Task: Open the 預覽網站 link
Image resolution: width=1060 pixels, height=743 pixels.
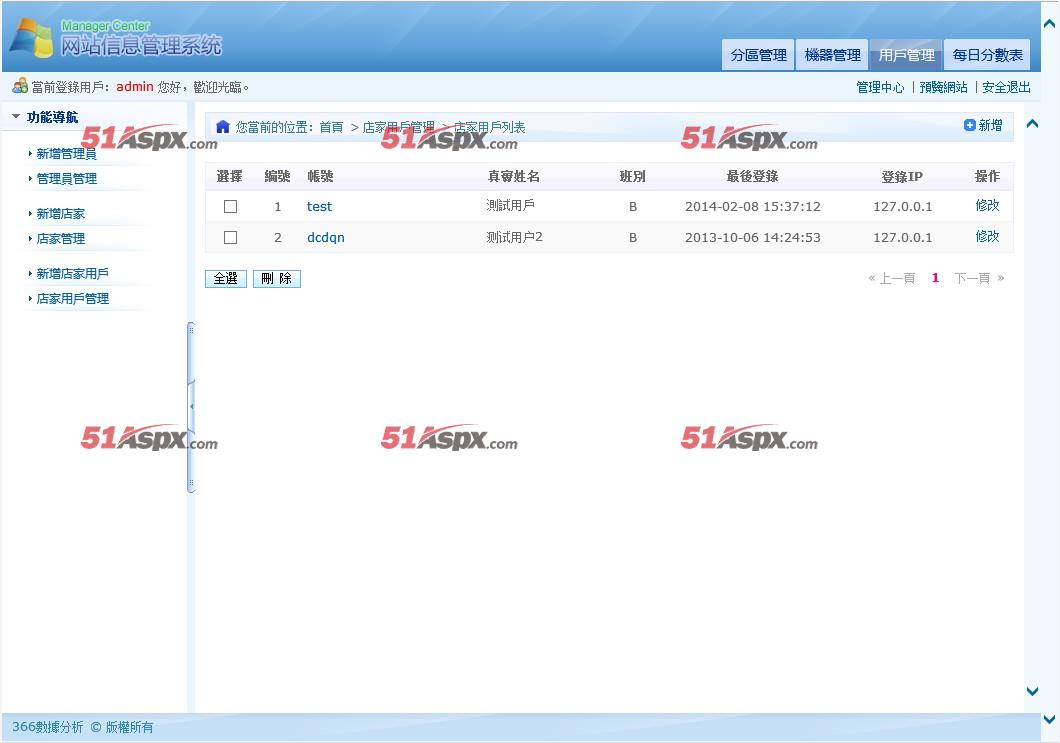Action: [x=943, y=87]
